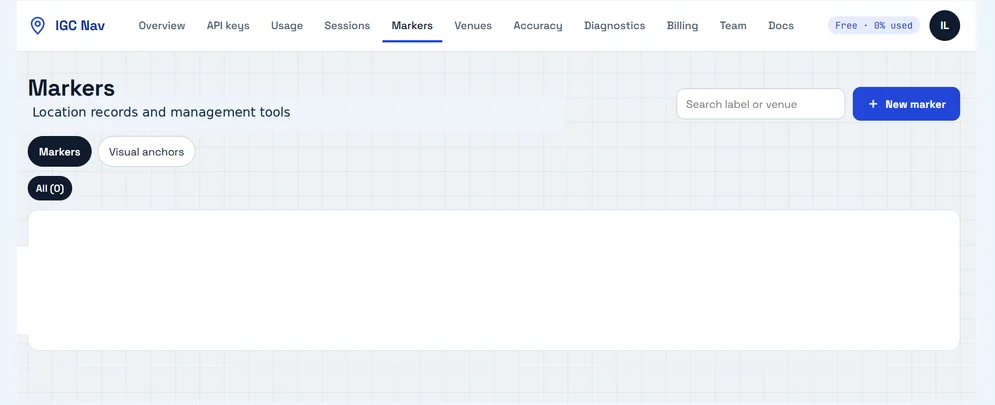Go to the Overview tab
995x405 pixels.
(162, 25)
